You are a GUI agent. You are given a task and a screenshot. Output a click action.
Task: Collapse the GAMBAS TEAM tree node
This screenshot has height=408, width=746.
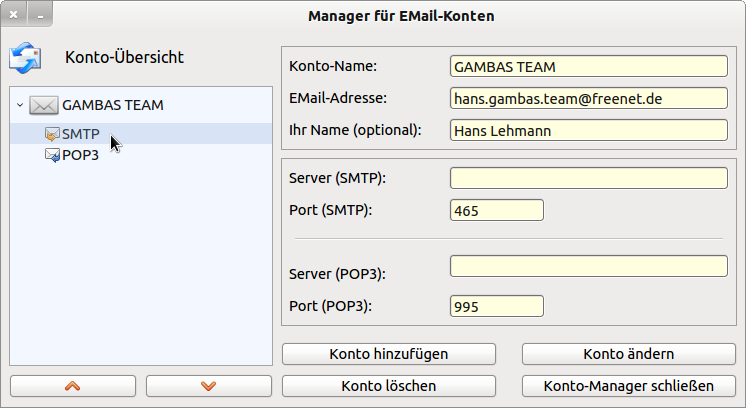click(20, 105)
